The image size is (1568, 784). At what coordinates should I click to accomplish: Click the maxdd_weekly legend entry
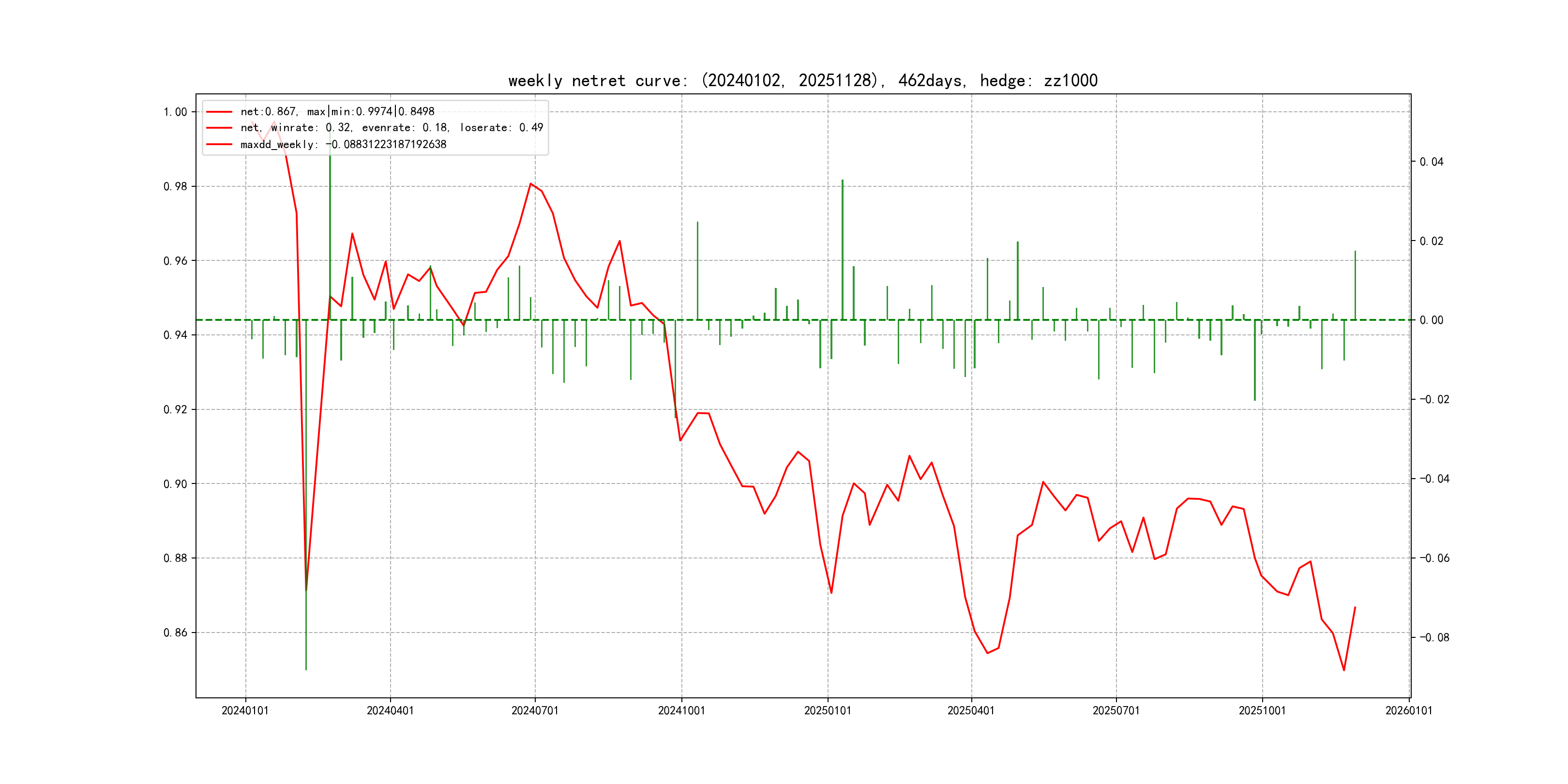pyautogui.click(x=343, y=144)
